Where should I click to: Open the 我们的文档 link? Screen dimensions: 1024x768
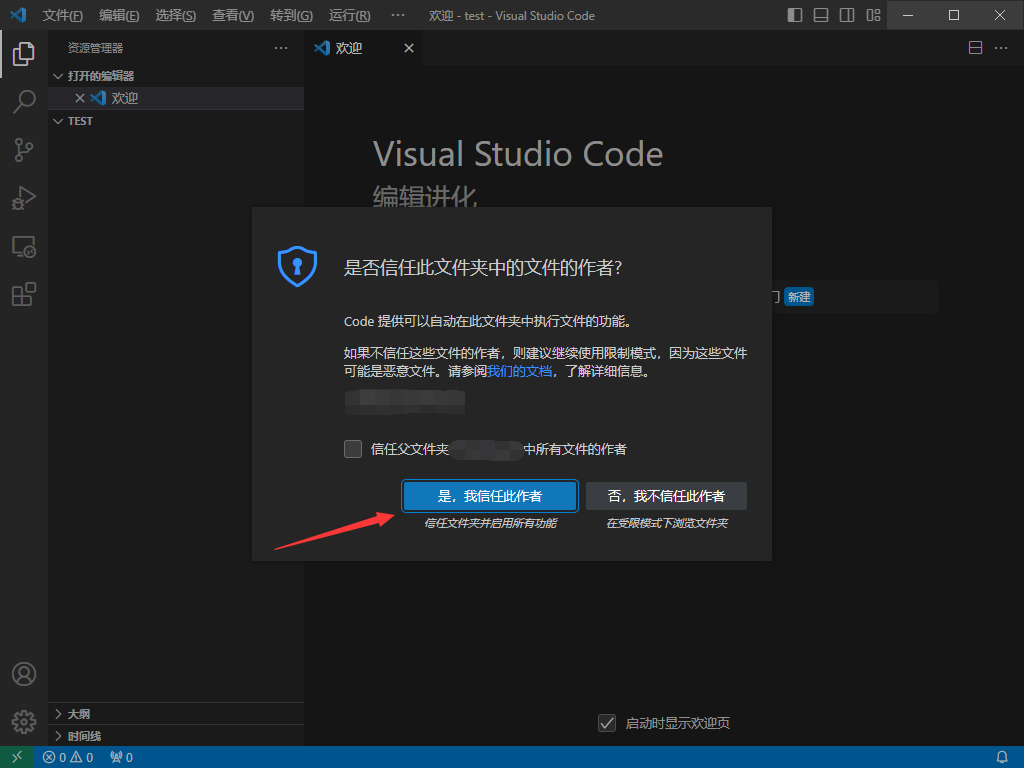519,371
